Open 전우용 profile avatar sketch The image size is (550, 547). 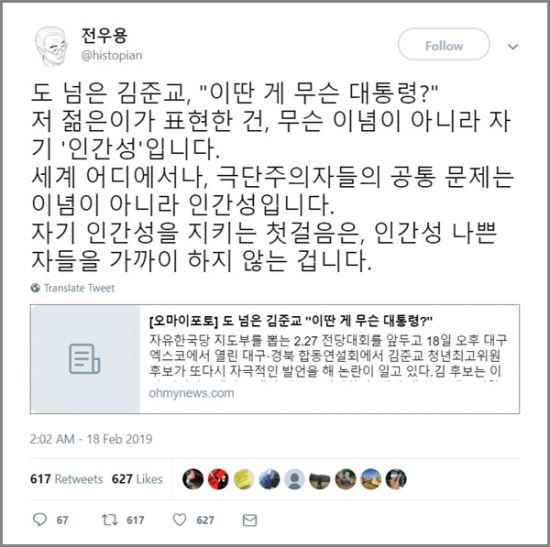(x=52, y=46)
